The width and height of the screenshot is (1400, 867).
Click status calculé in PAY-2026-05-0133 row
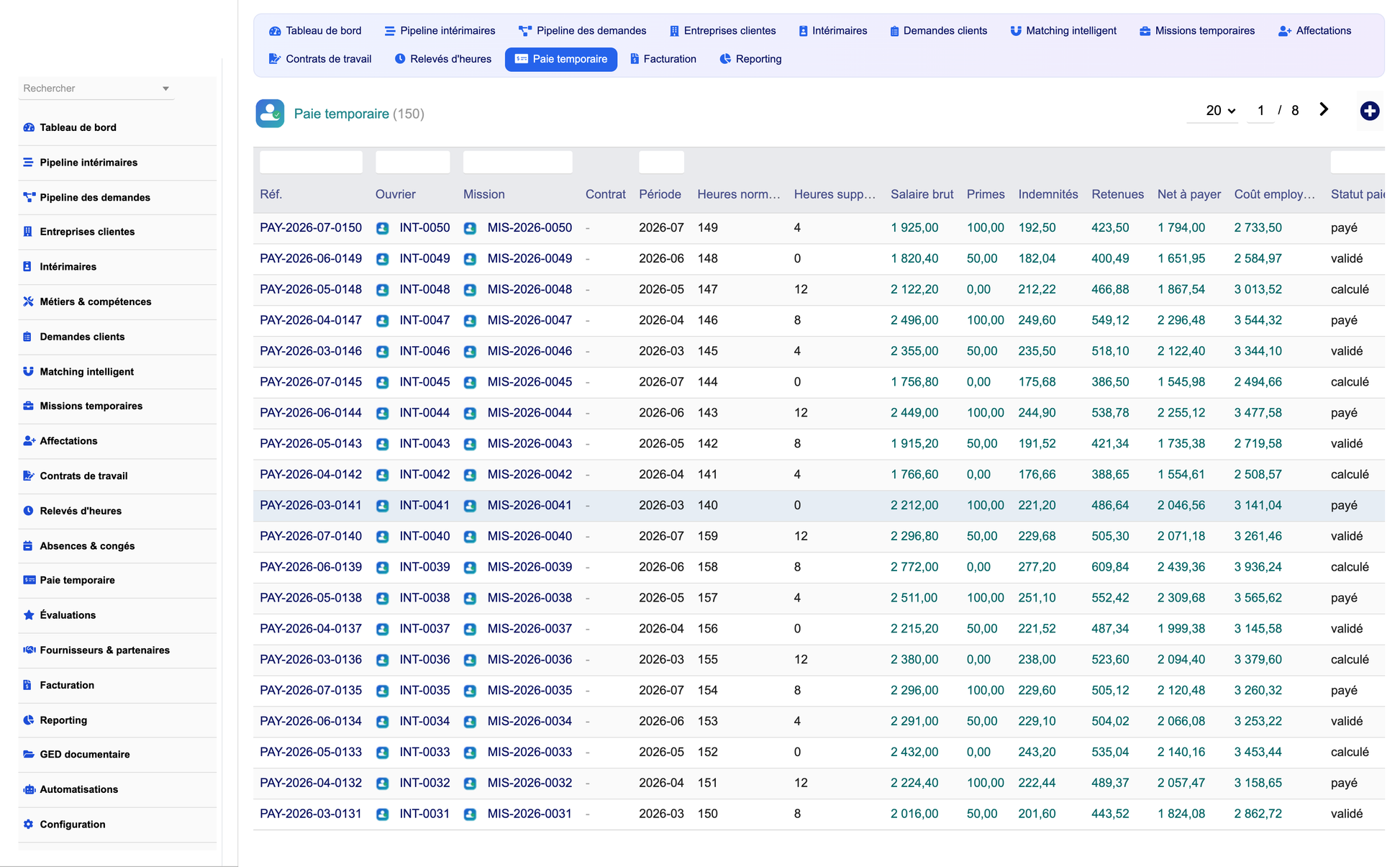1350,753
